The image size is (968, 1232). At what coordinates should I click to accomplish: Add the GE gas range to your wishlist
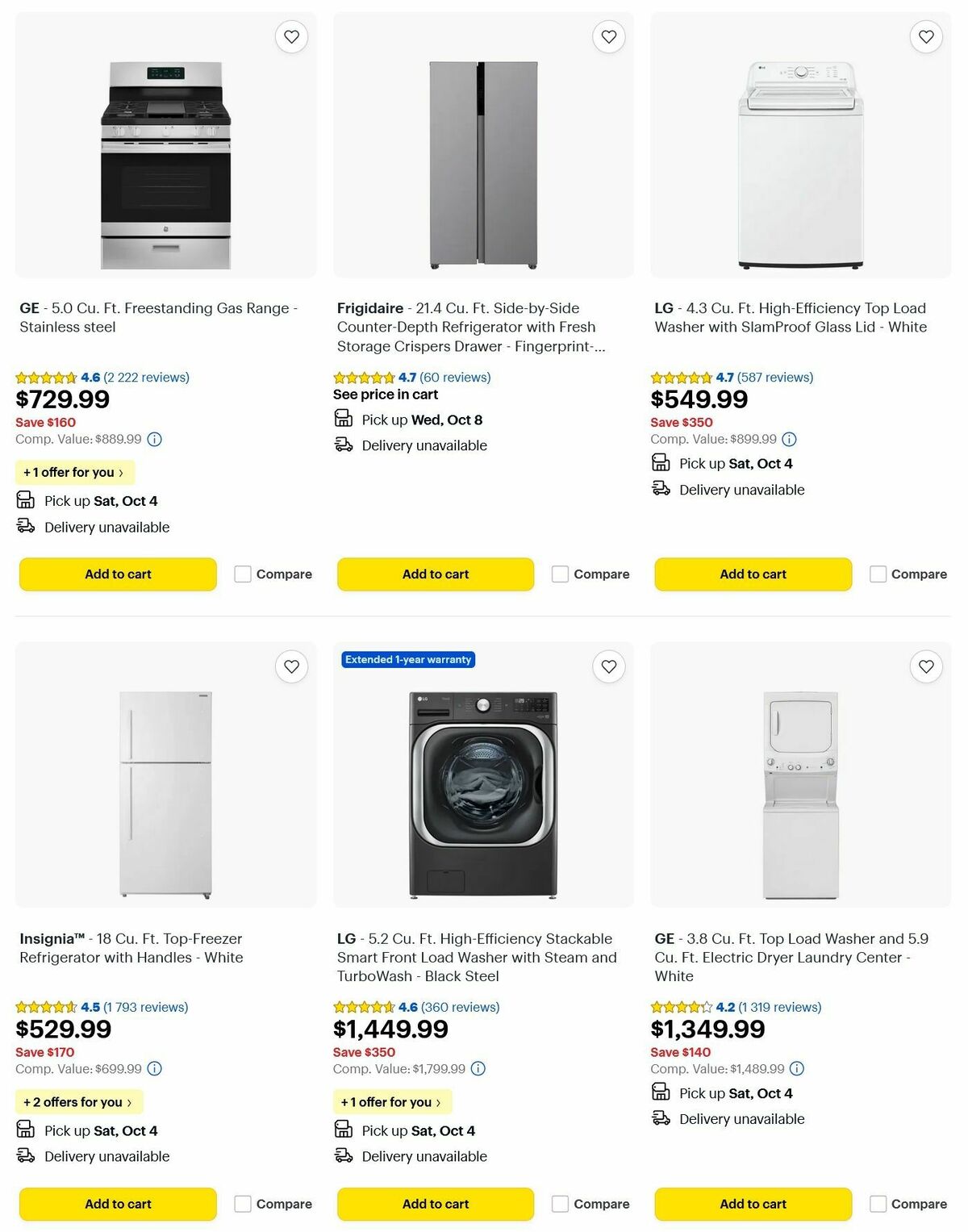(x=291, y=36)
